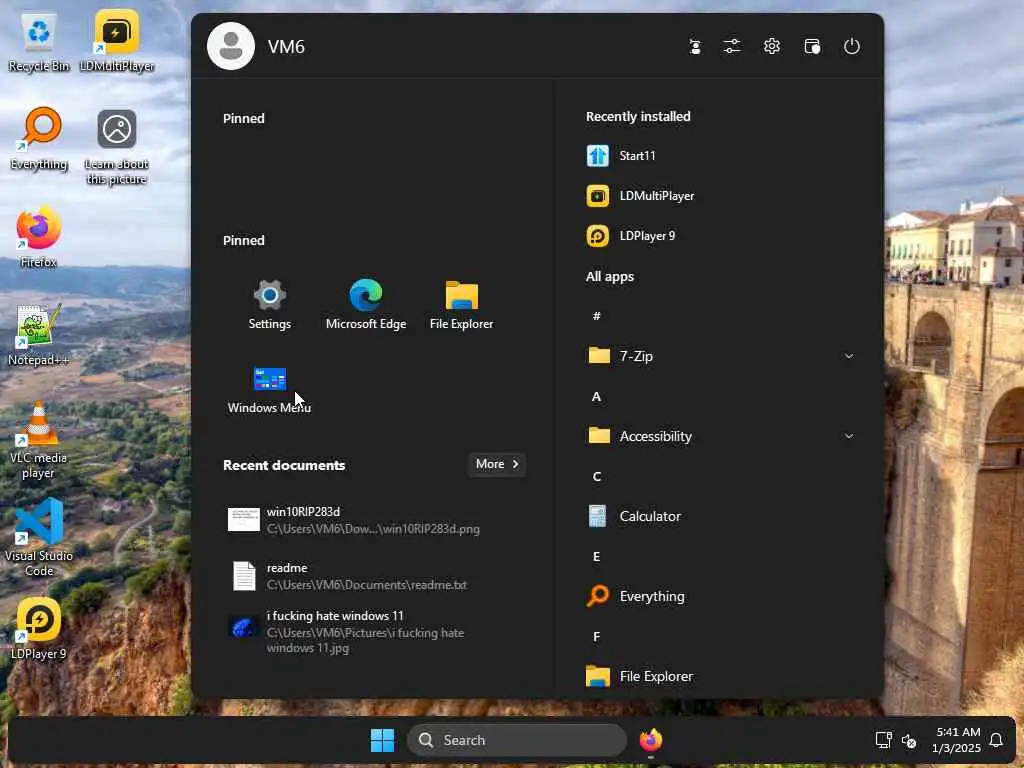1024x768 pixels.
Task: Open the VM6 user account avatar
Action: pos(231,46)
